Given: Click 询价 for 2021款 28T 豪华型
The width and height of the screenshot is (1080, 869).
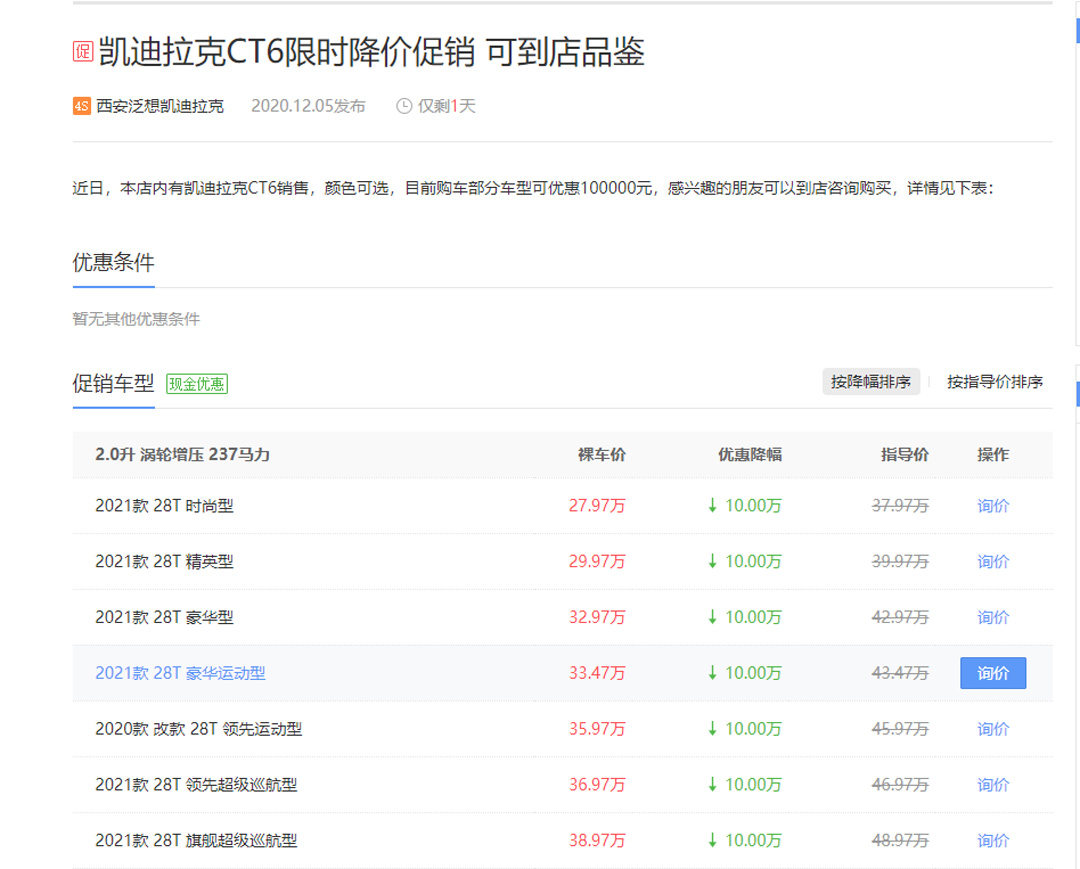Looking at the screenshot, I should pyautogui.click(x=992, y=618).
